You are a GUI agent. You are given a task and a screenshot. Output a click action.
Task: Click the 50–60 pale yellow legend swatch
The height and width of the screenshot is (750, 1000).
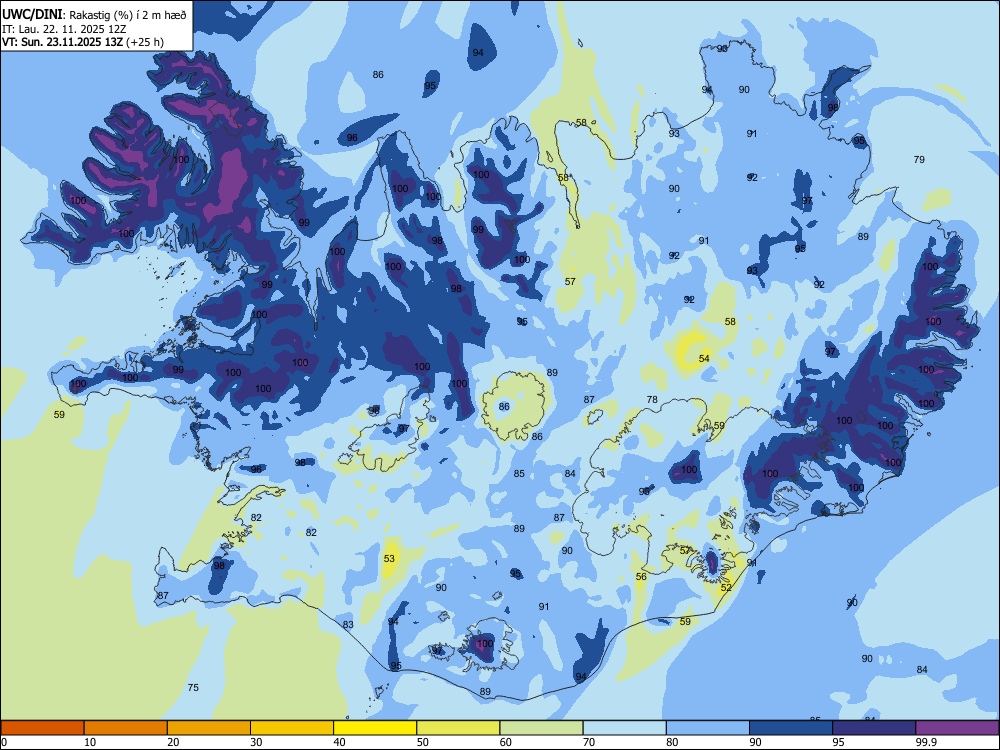(x=459, y=728)
